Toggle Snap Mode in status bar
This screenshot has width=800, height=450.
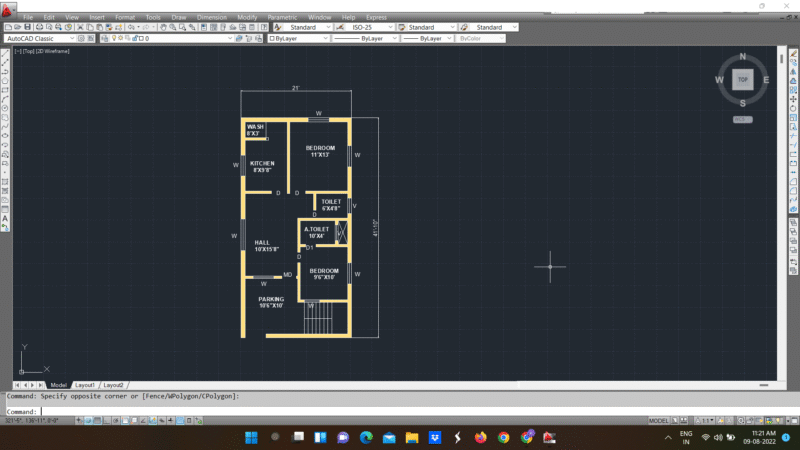click(88, 420)
